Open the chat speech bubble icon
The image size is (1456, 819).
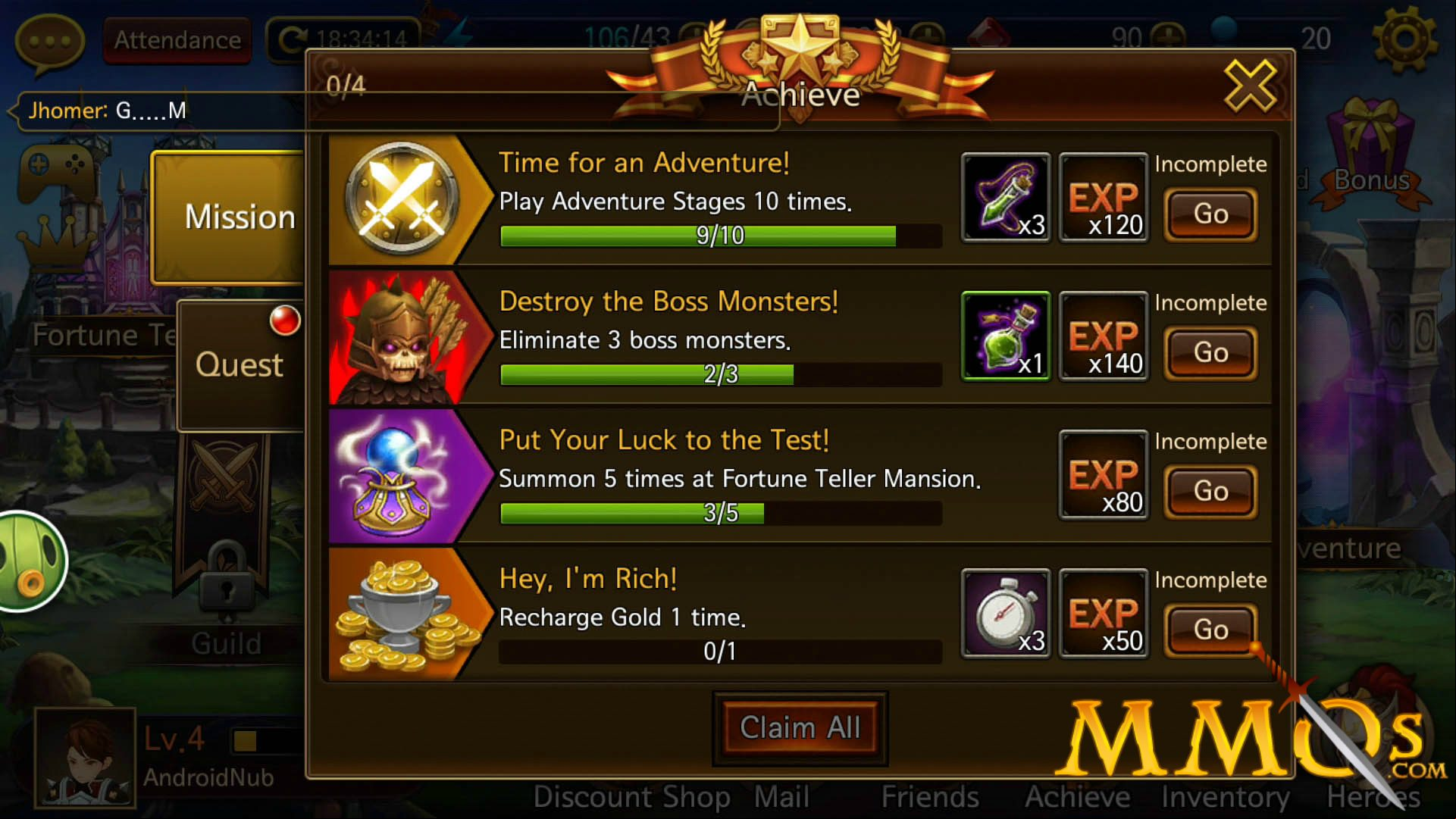49,43
